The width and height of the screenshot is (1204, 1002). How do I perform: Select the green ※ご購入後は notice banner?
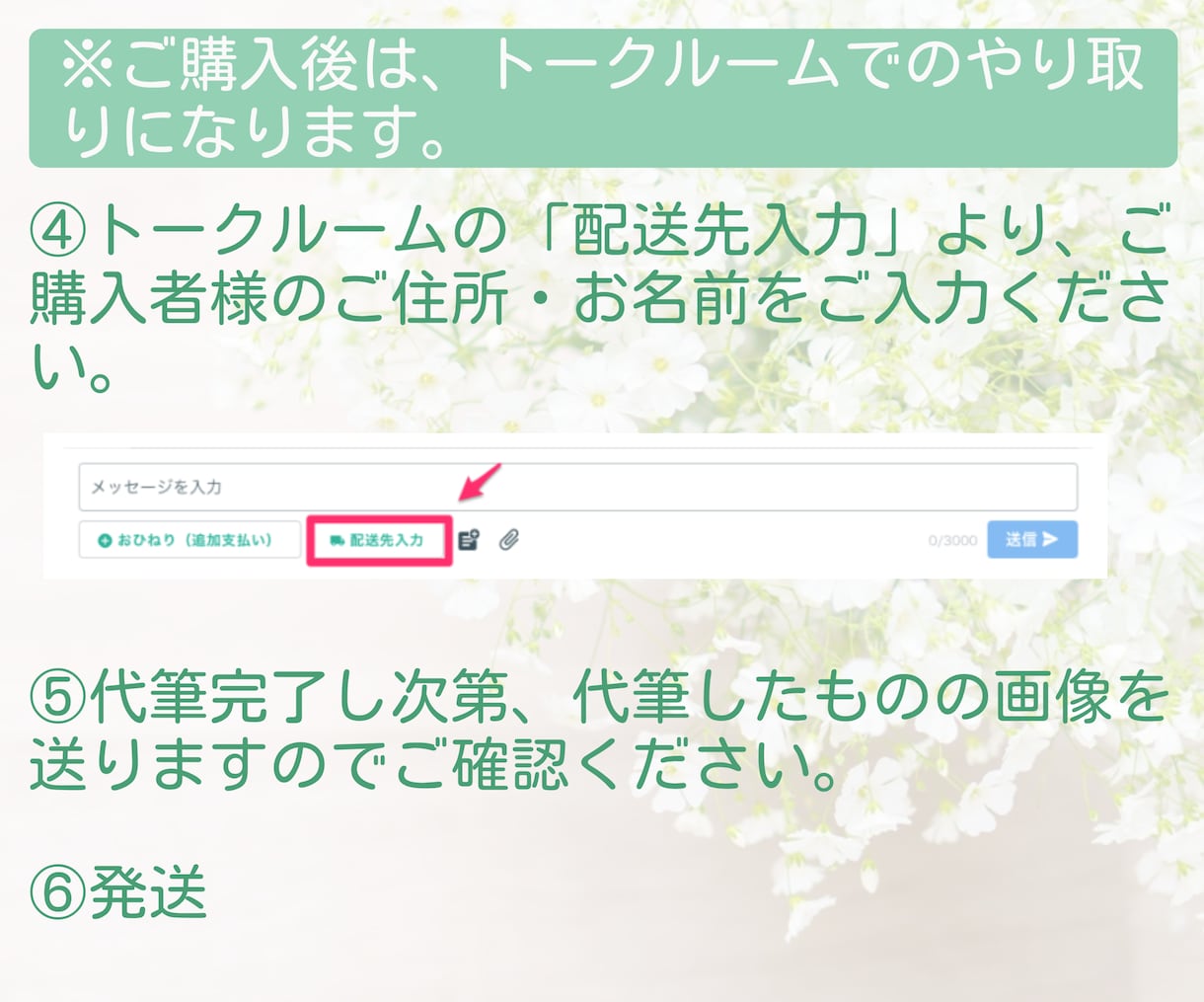click(603, 98)
